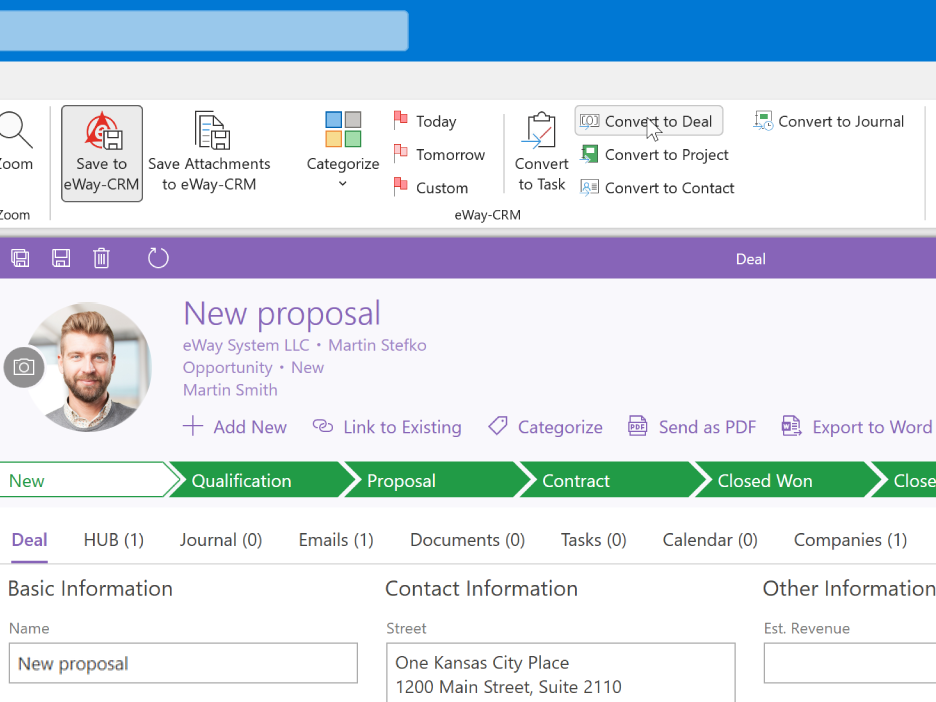
Task: Open the Journal (0) tab
Action: pos(221,540)
